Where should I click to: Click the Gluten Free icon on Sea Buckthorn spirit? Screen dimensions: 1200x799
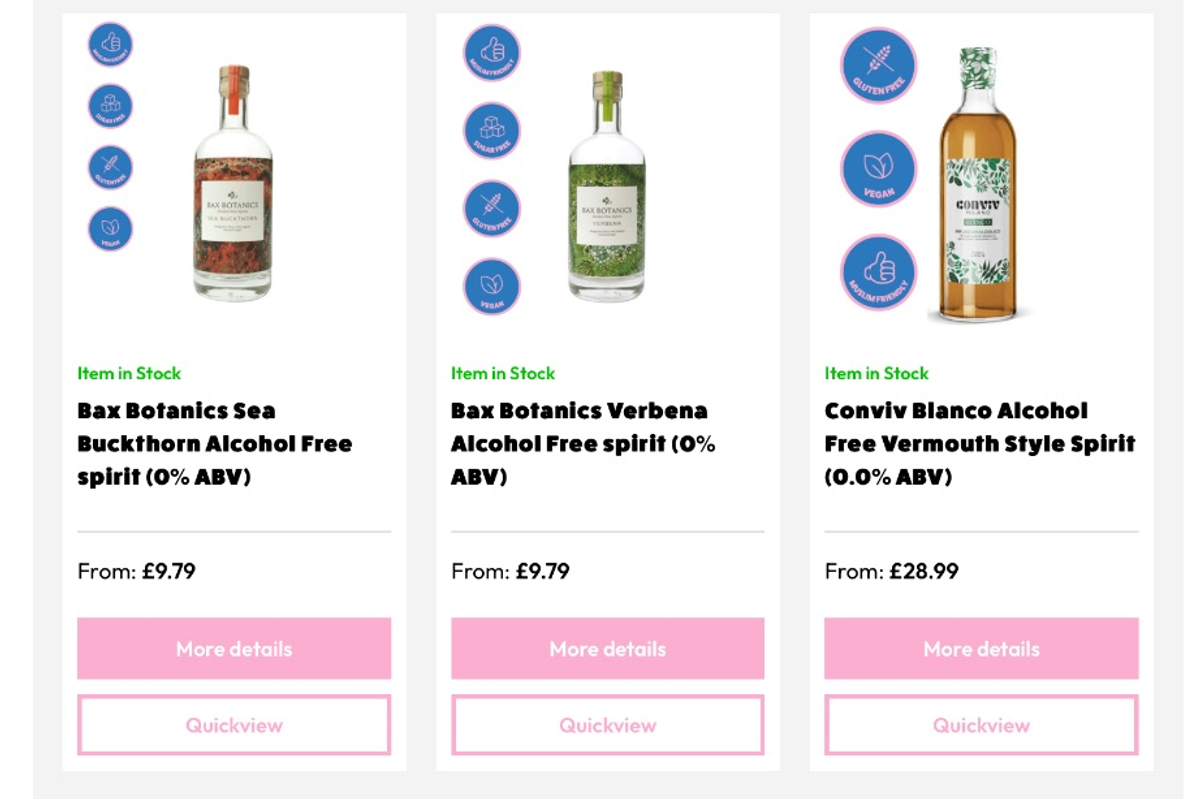[x=110, y=167]
